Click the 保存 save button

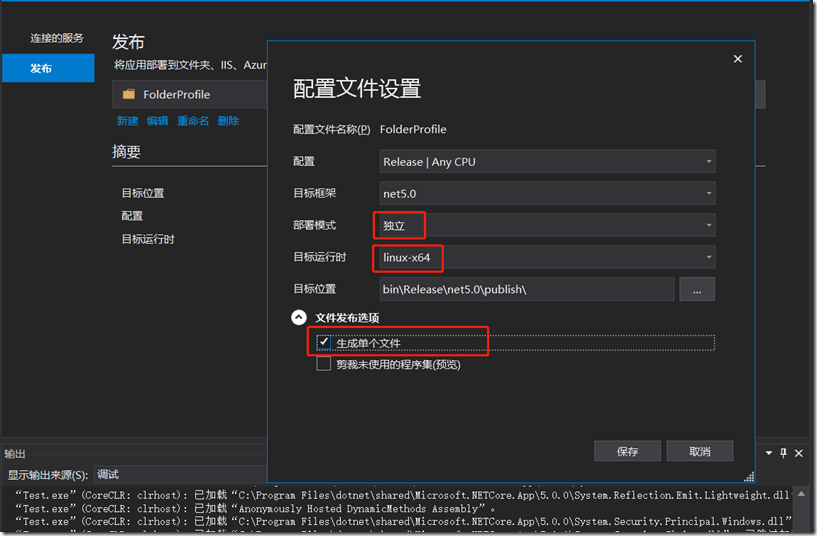click(627, 451)
